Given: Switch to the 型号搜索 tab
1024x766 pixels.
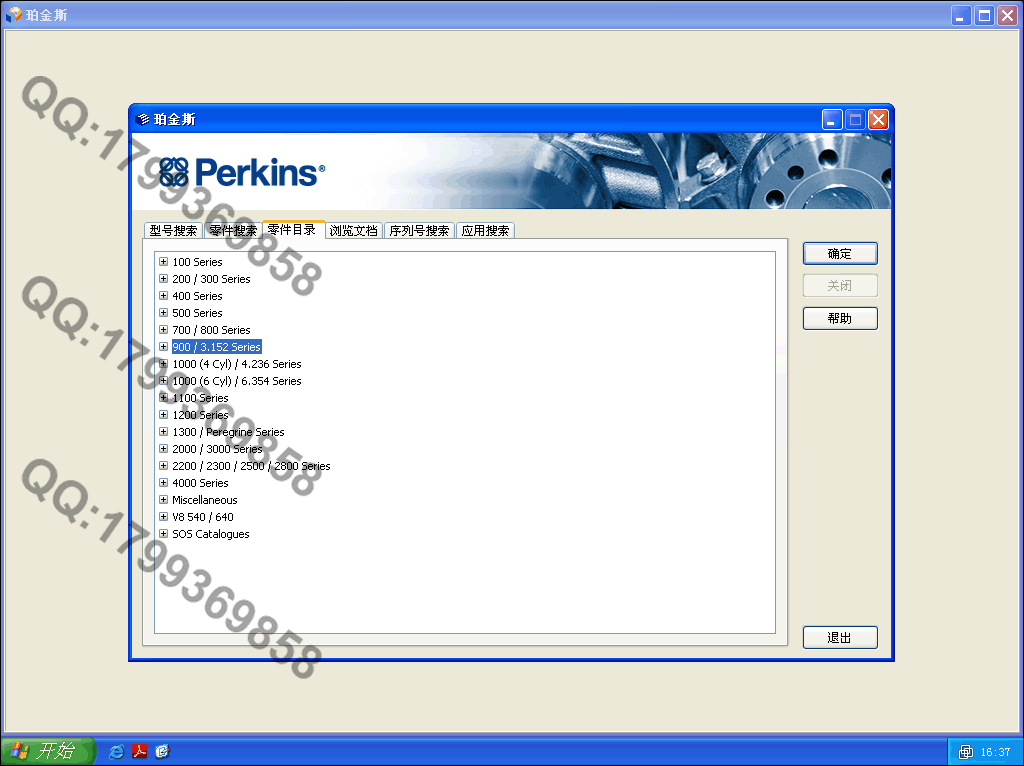Looking at the screenshot, I should click(x=173, y=231).
